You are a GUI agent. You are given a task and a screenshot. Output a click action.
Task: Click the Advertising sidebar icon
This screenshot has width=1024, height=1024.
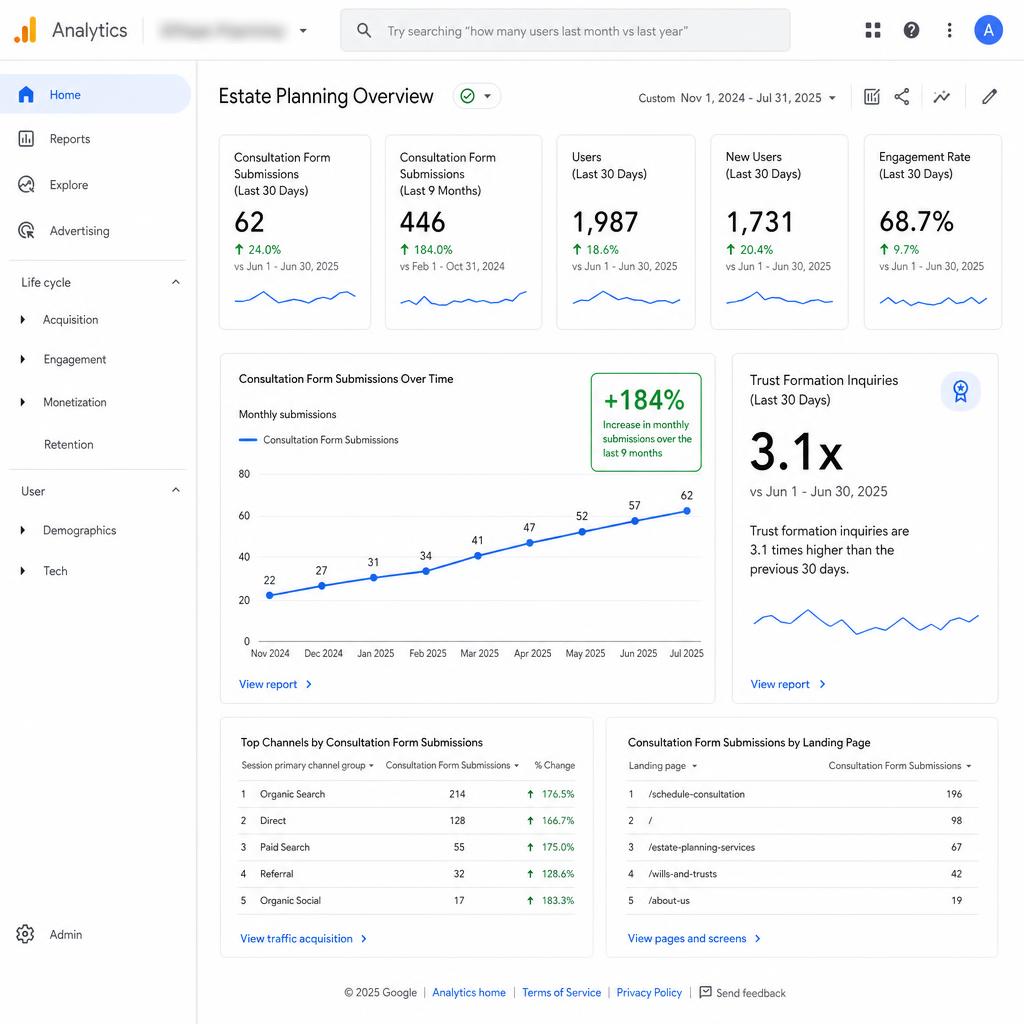pos(26,231)
